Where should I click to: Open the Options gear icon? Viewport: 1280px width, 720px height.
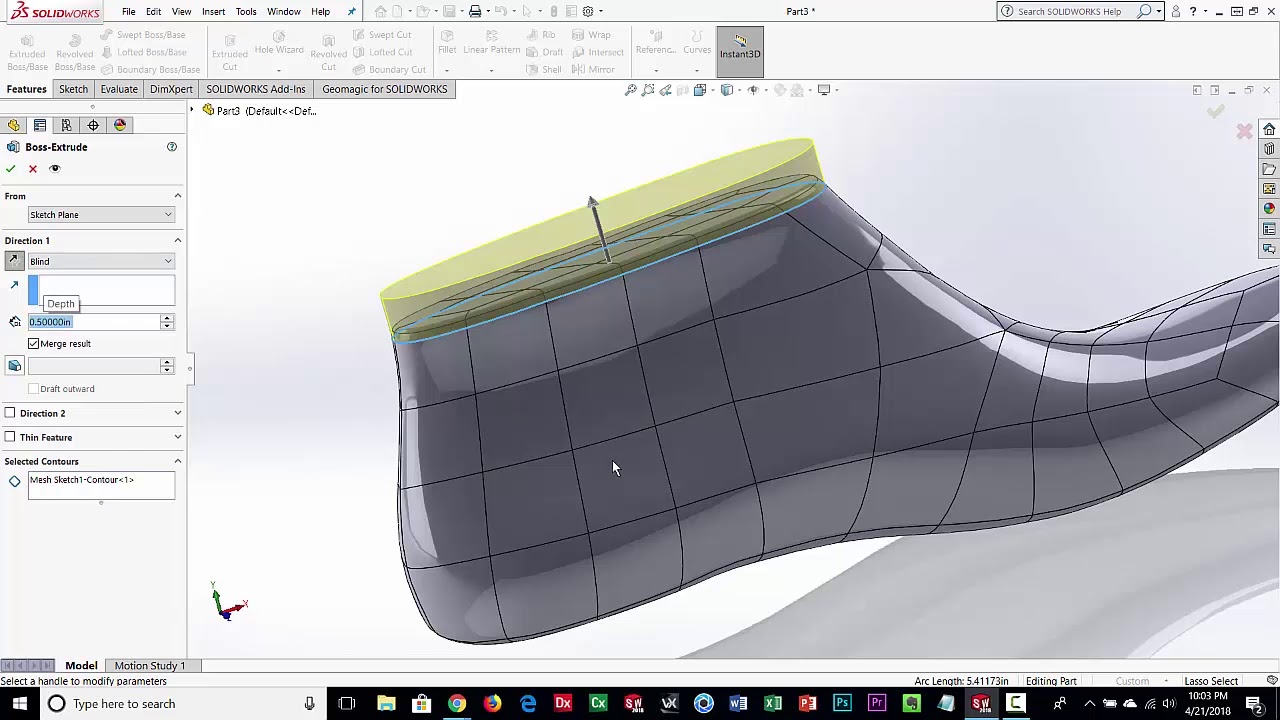[x=588, y=11]
